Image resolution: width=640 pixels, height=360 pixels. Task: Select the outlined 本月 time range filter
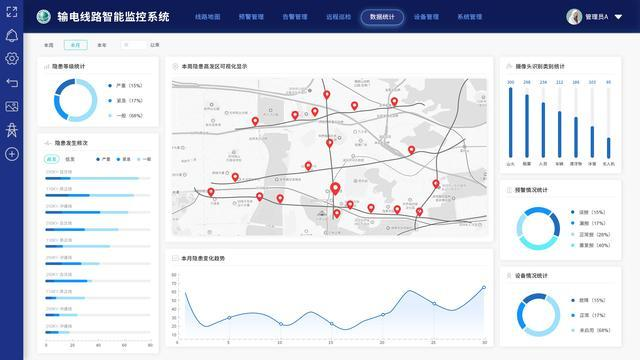76,45
